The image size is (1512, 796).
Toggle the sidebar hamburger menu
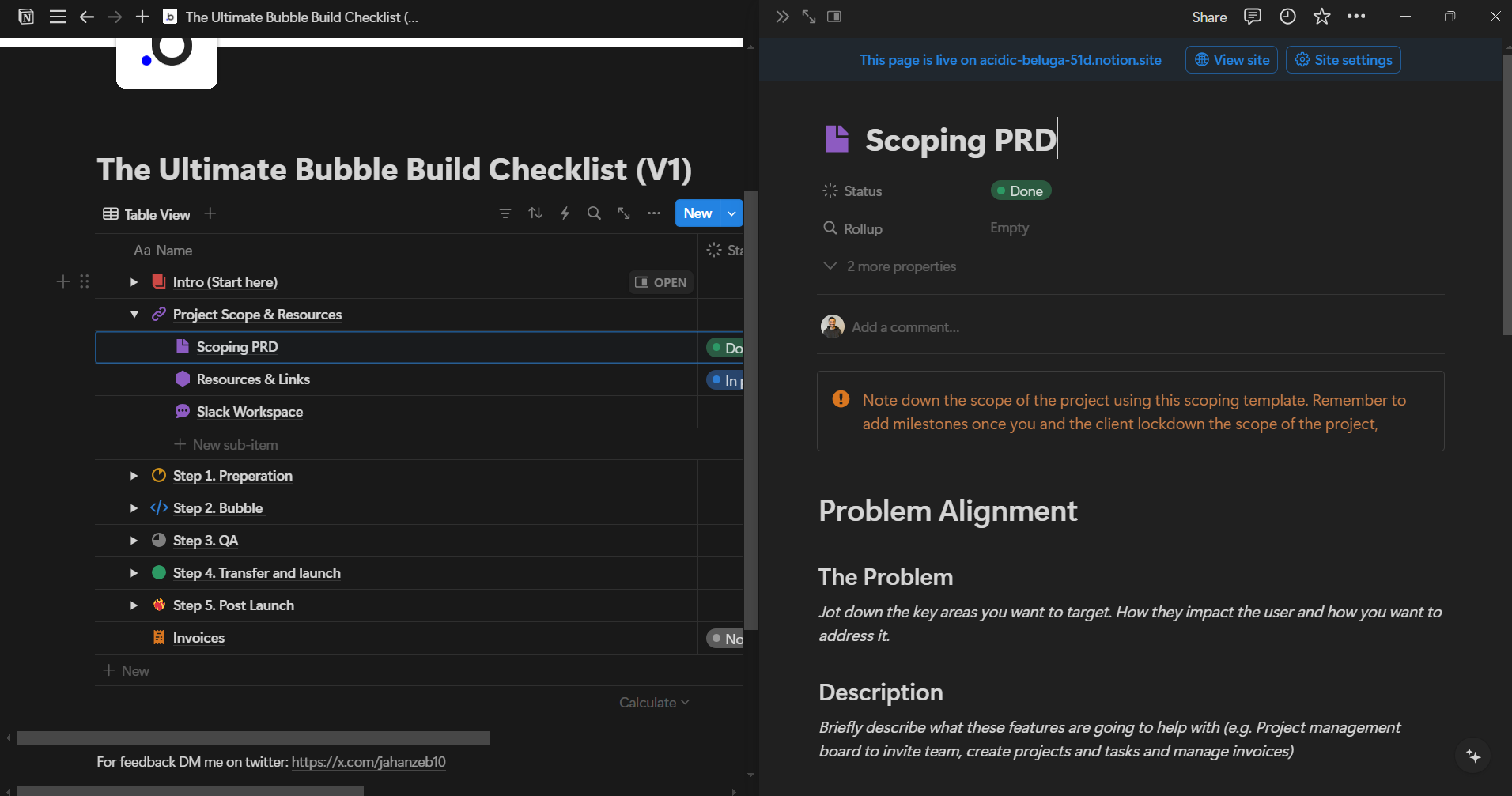click(58, 17)
